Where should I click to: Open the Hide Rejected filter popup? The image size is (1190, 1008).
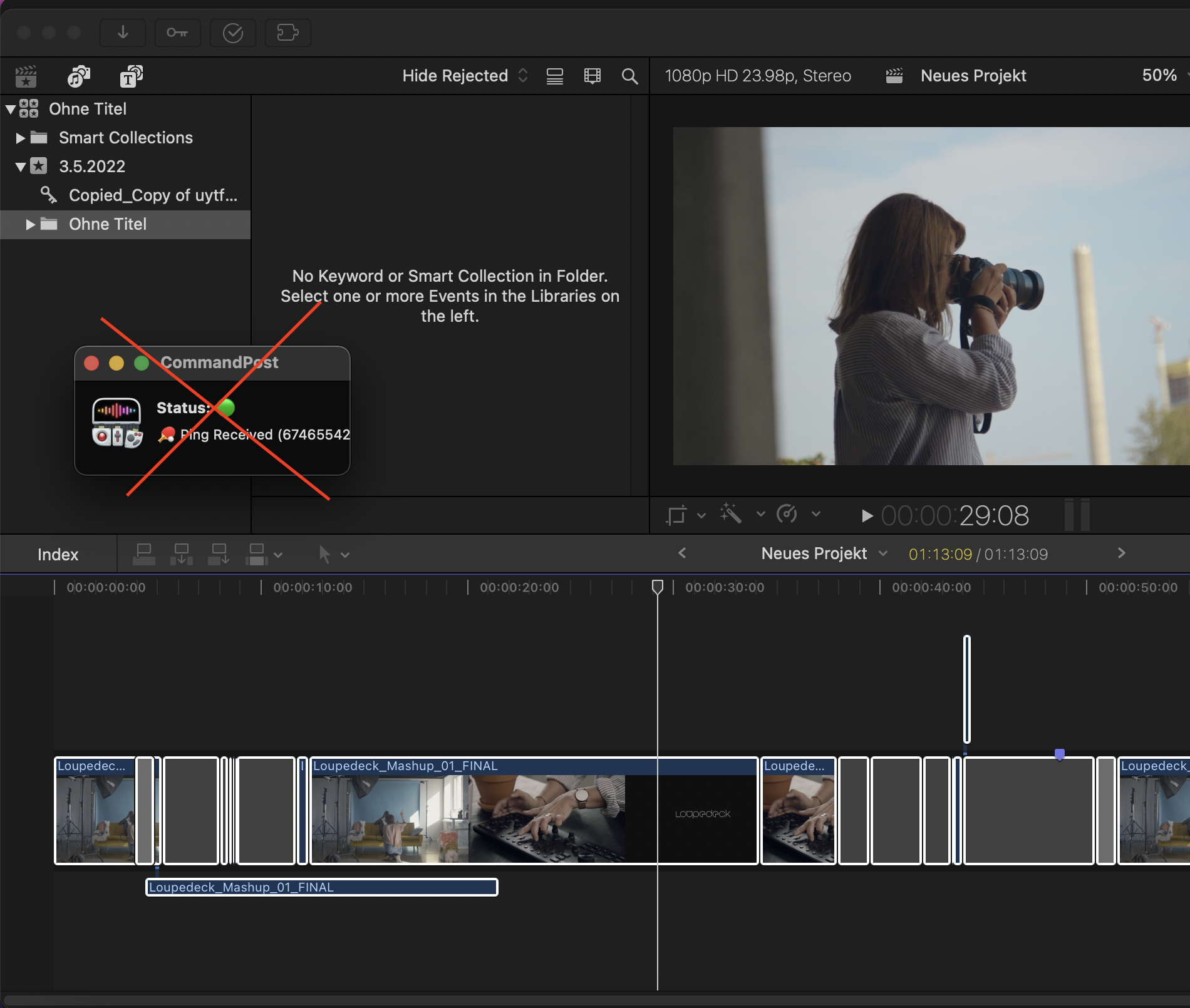pyautogui.click(x=465, y=76)
